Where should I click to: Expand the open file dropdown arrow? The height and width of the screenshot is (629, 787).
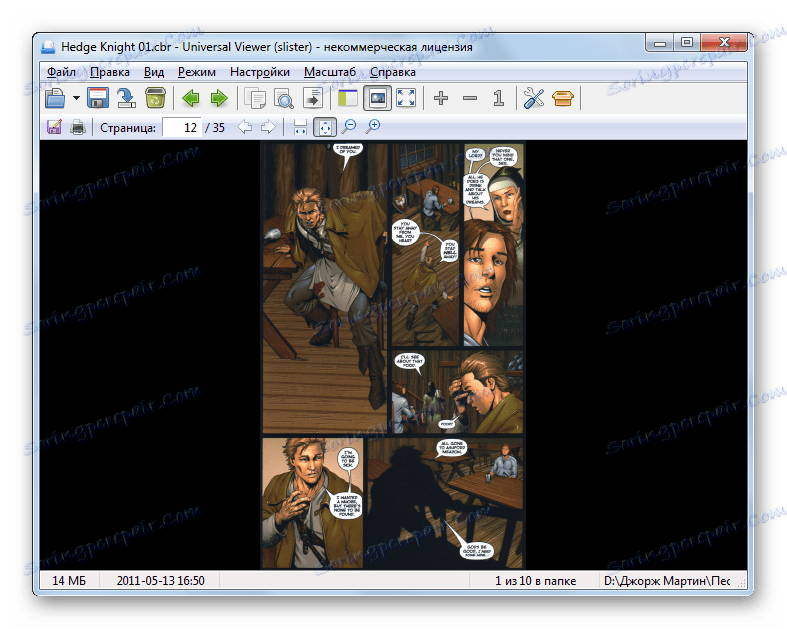pos(76,98)
